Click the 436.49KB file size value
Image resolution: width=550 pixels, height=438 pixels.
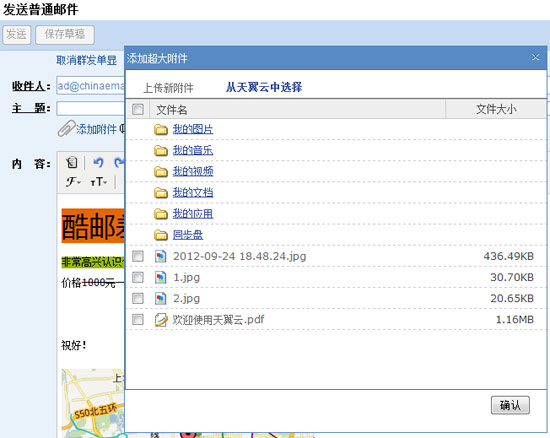pos(509,256)
